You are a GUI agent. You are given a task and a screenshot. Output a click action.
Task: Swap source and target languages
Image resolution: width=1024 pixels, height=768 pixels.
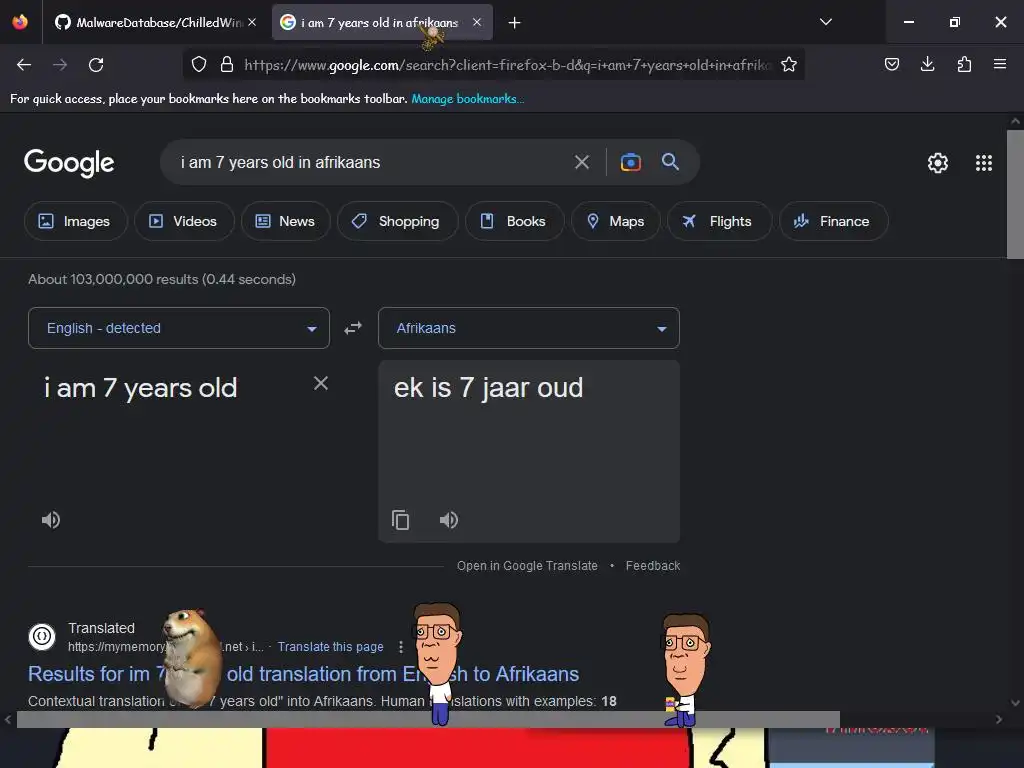click(x=353, y=328)
